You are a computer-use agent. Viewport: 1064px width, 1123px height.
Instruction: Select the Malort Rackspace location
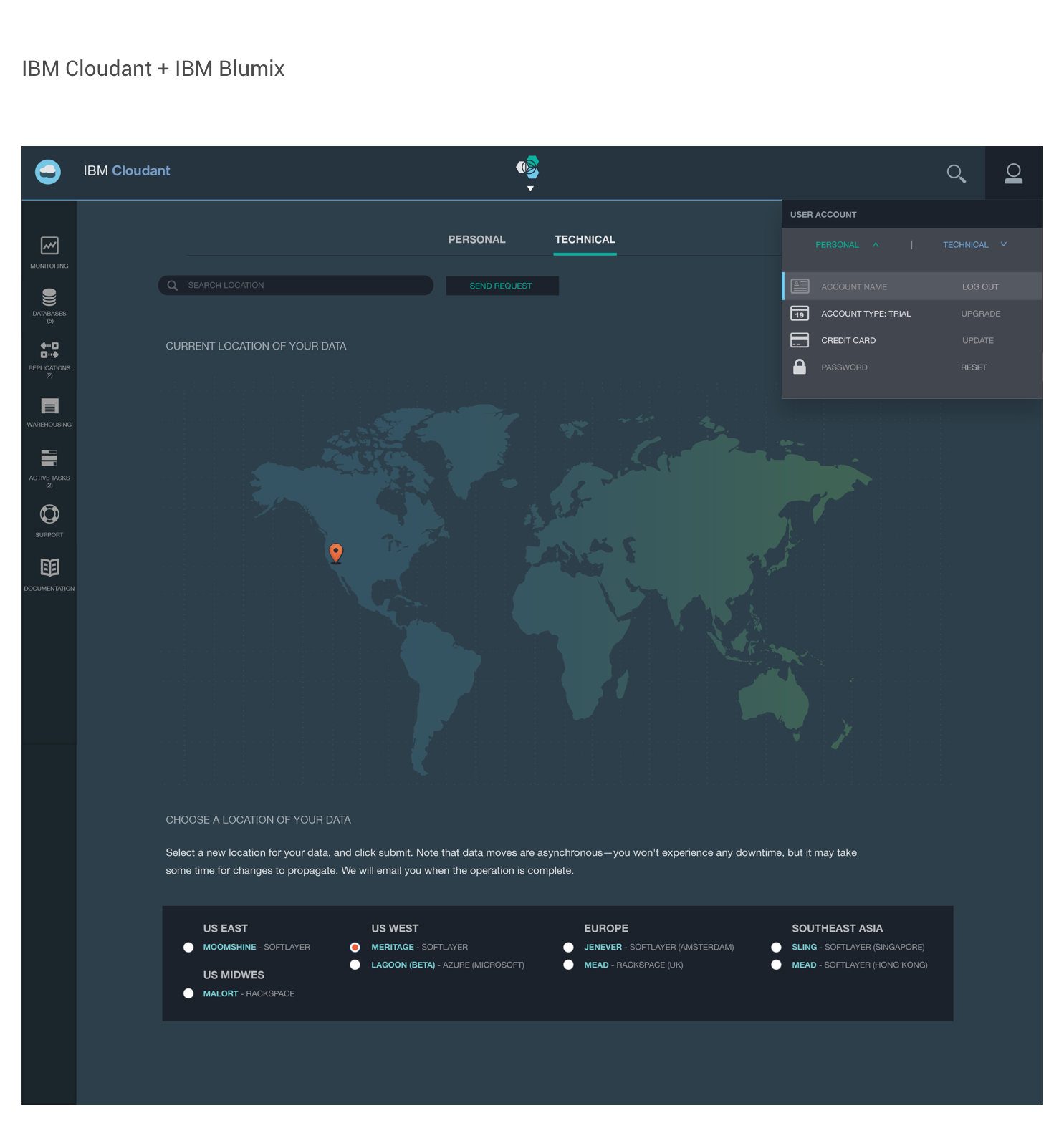[188, 993]
